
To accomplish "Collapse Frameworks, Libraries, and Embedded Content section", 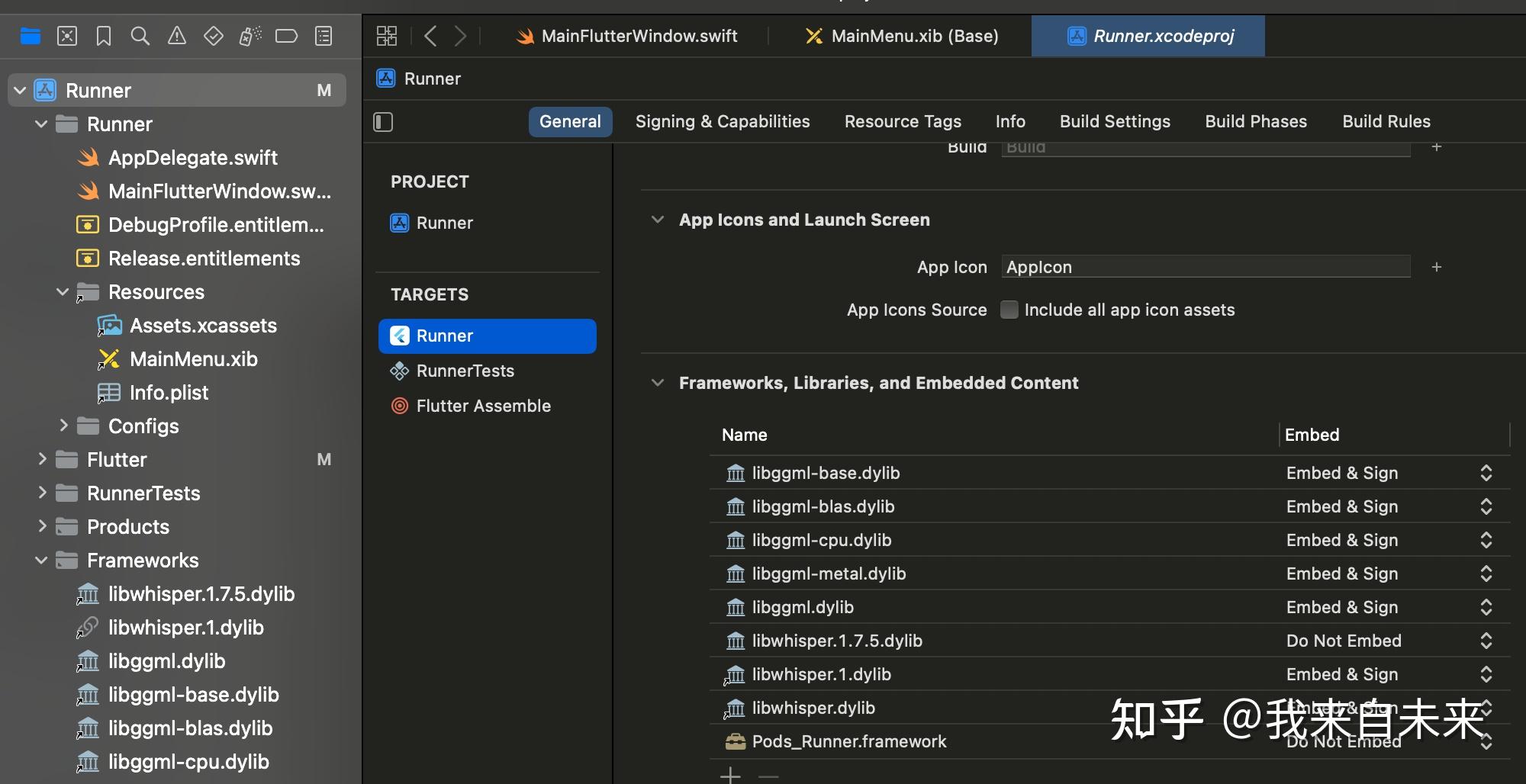I will [x=657, y=383].
